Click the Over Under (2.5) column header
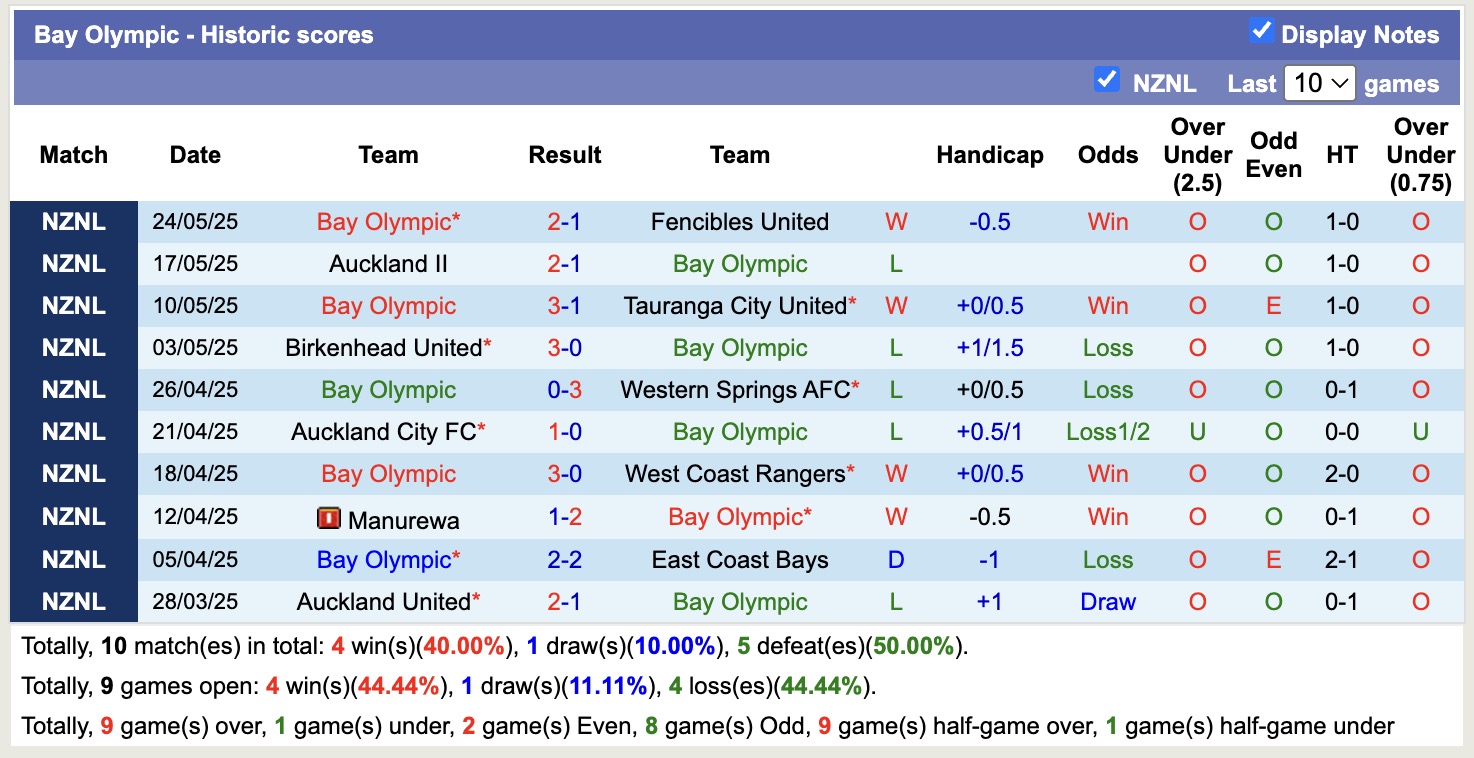This screenshot has height=758, width=1474. pos(1197,155)
